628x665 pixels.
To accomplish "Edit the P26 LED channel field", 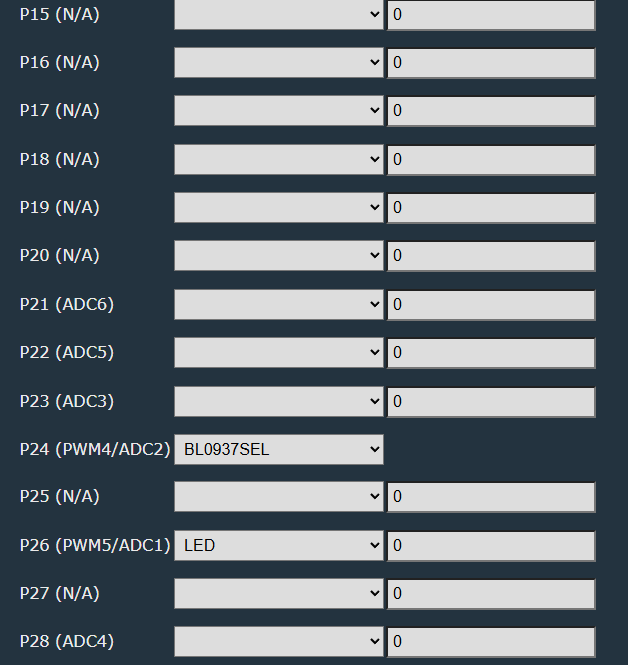I will (x=491, y=546).
